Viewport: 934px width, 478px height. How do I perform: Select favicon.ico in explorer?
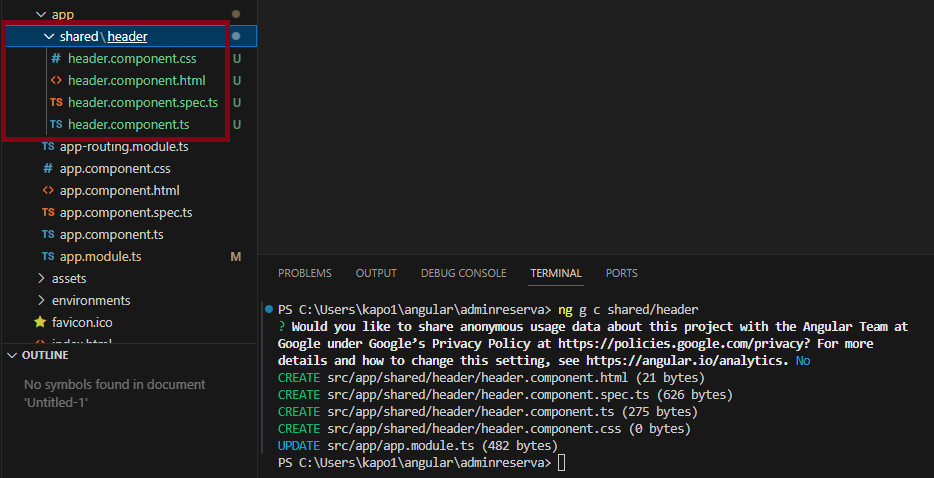[x=82, y=322]
